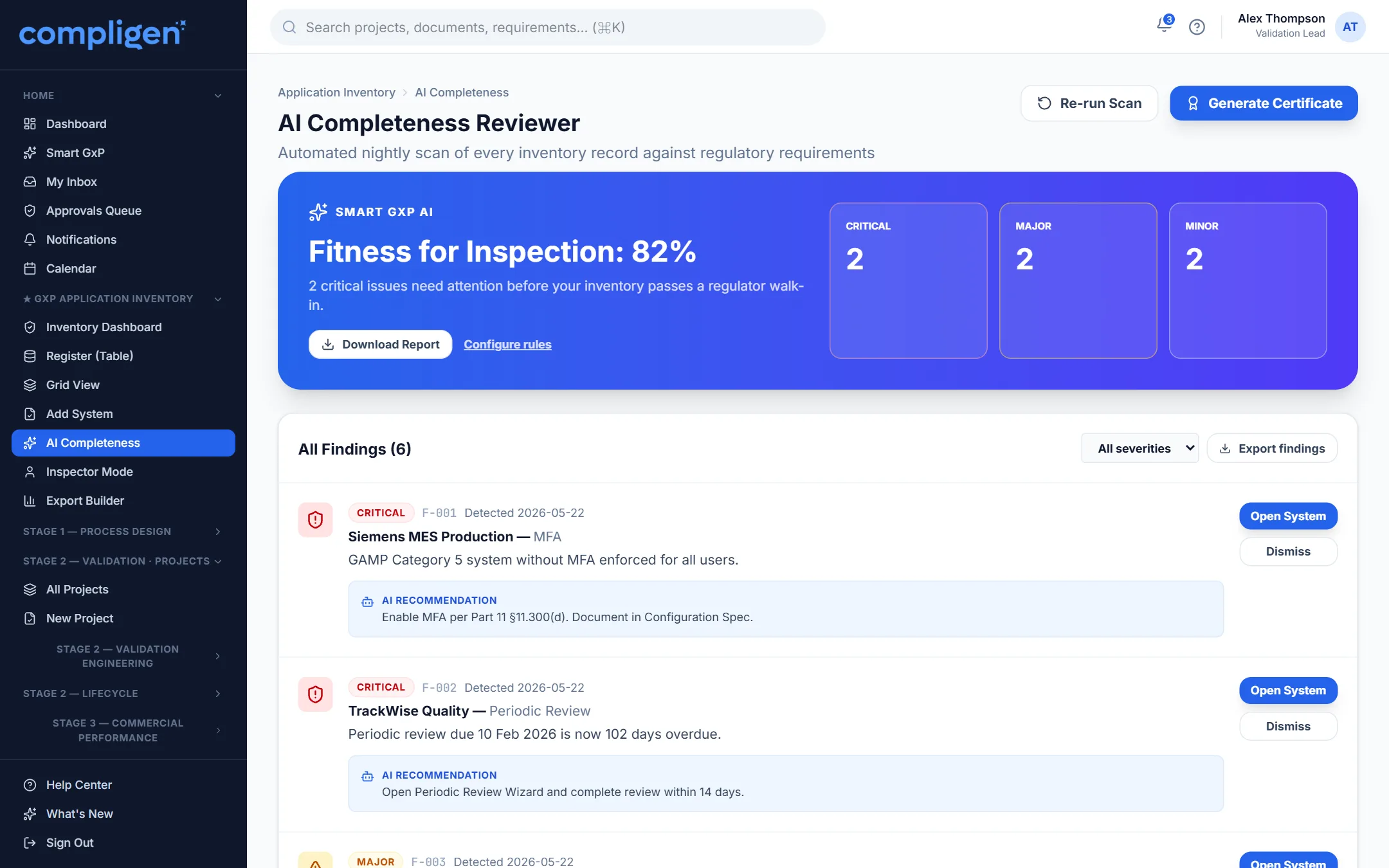Click the Dashboard grid icon
The image size is (1389, 868).
pyautogui.click(x=30, y=123)
